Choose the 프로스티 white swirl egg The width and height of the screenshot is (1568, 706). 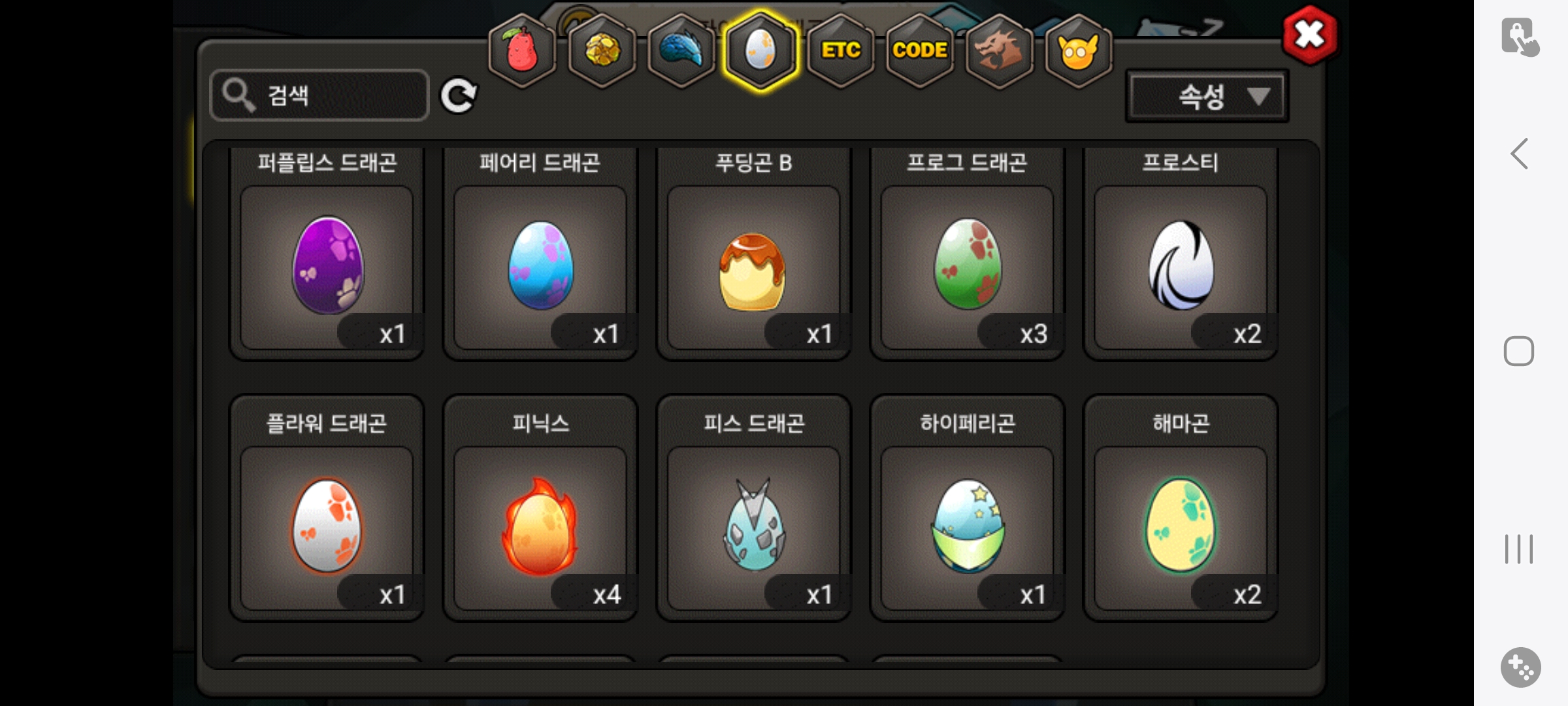pos(1181,253)
